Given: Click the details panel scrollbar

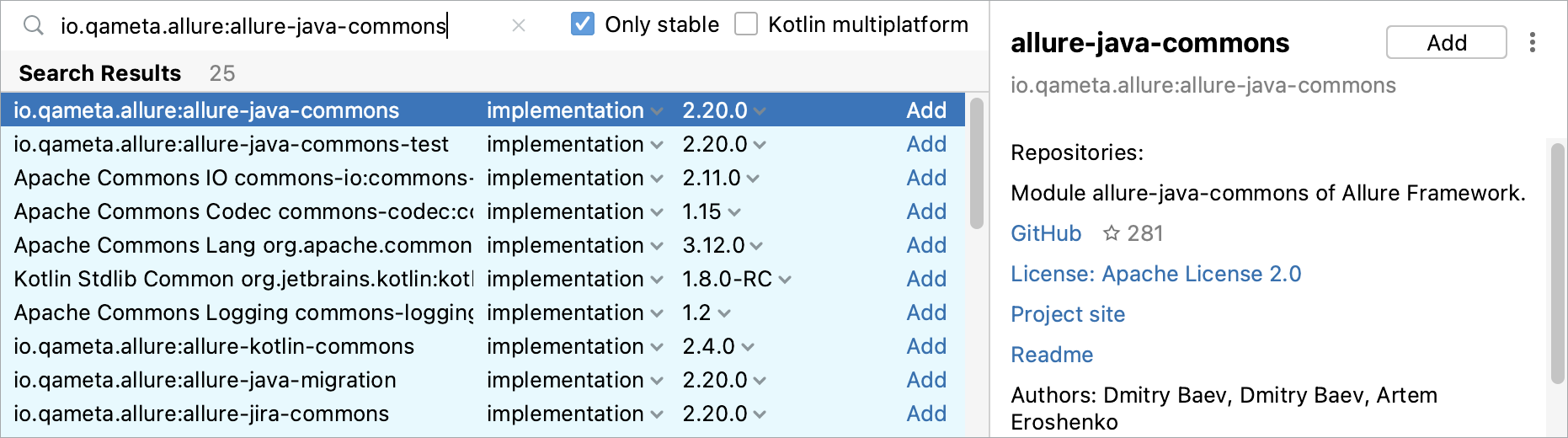Looking at the screenshot, I should click(x=1557, y=264).
